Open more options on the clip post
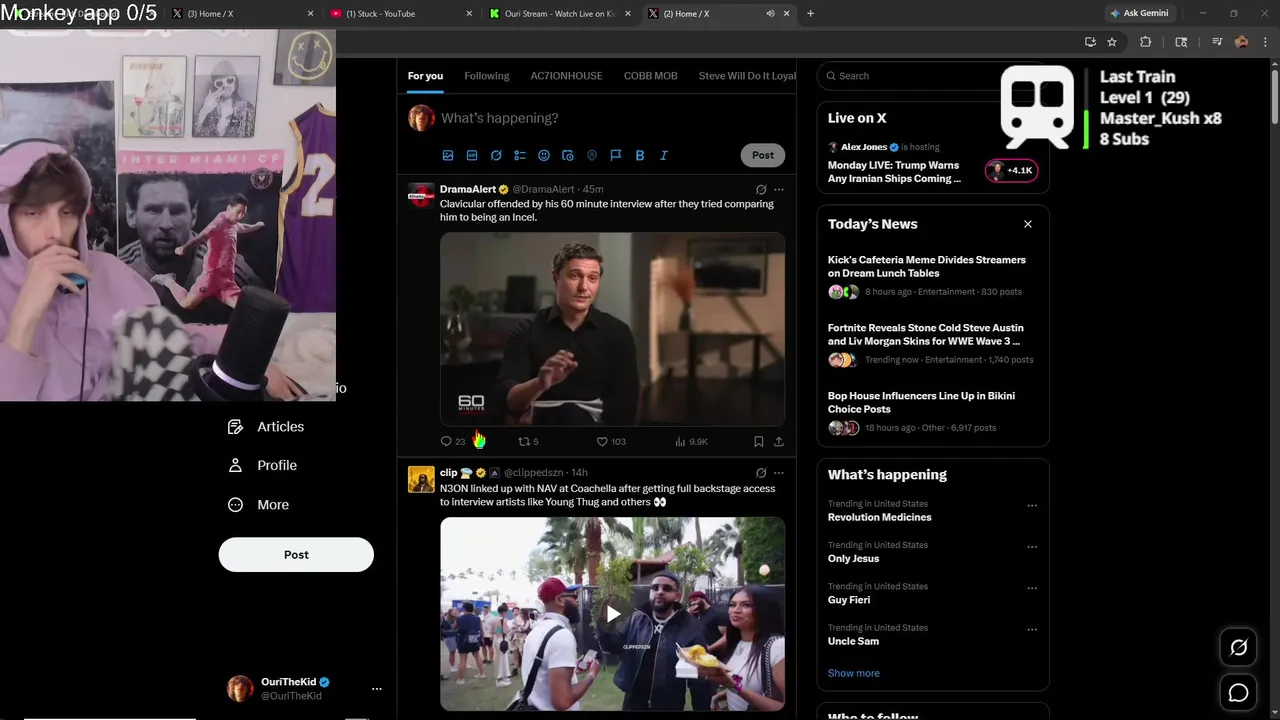This screenshot has height=720, width=1280. point(779,473)
